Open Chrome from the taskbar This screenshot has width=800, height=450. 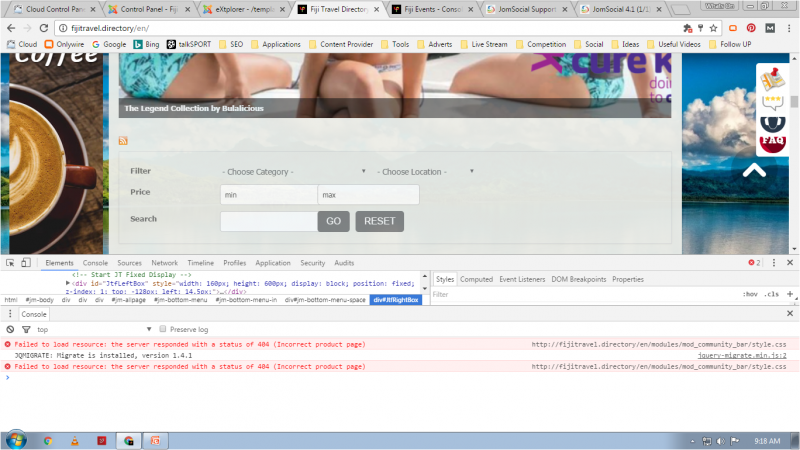coord(48,441)
